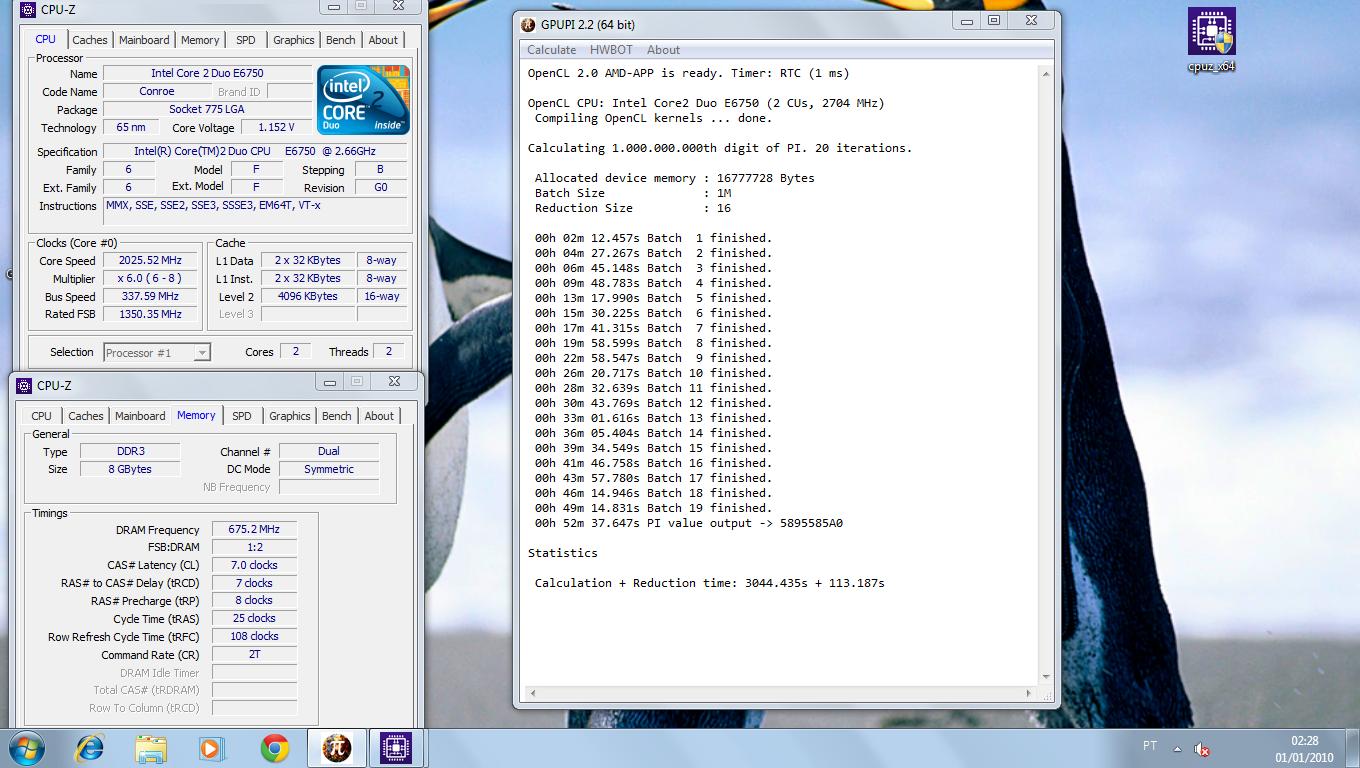This screenshot has width=1360, height=768.
Task: Click the GPUPI horizontal scrollbar right arrow
Action: (1029, 693)
